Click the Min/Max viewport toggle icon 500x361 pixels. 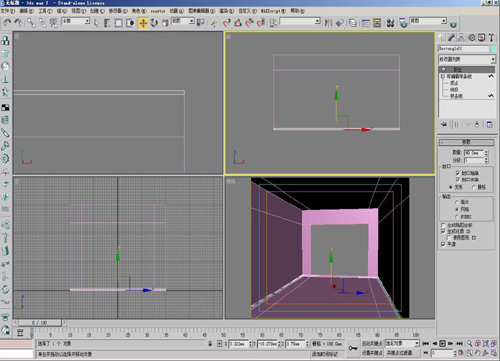pos(494,352)
